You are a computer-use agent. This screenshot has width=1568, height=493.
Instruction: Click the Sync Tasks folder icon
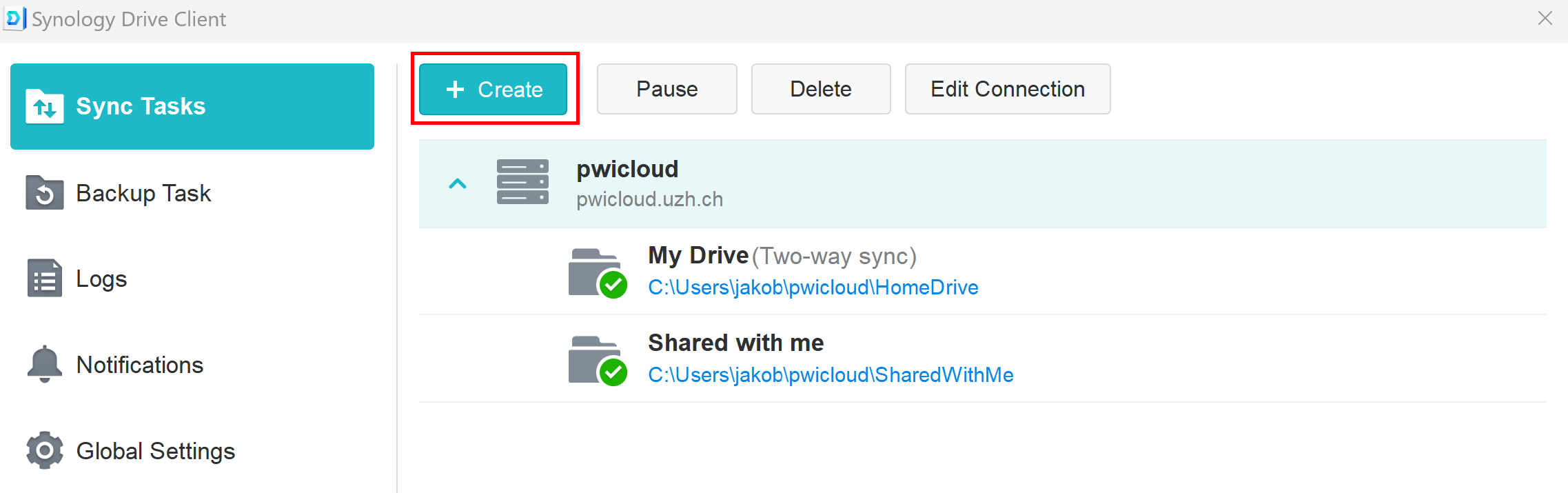[x=45, y=106]
